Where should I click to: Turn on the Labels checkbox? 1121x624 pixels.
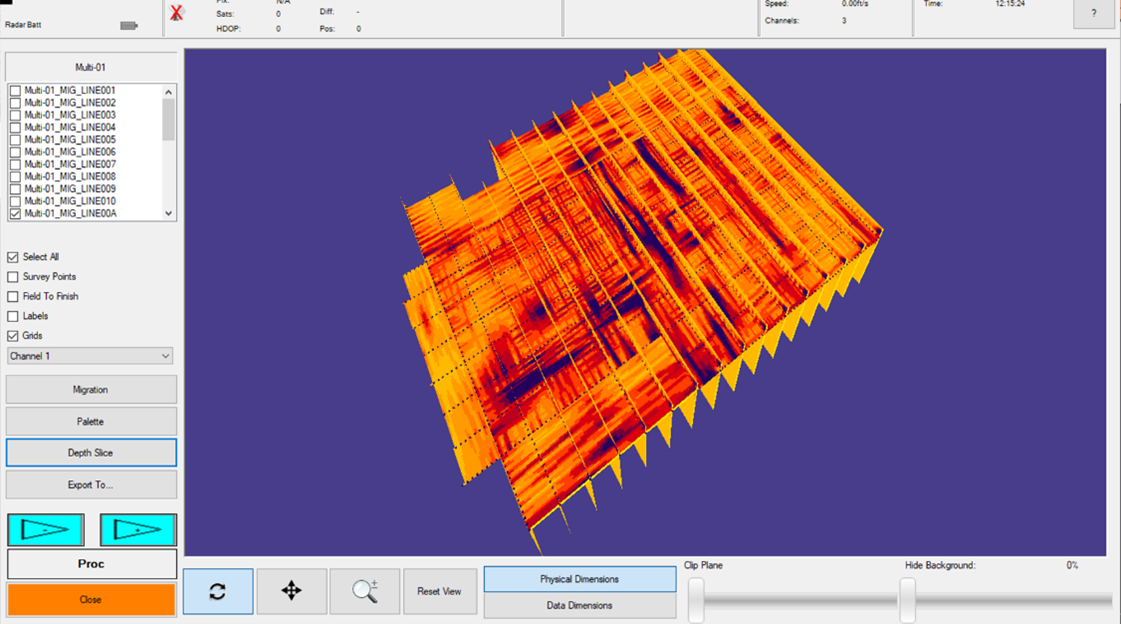coord(13,315)
